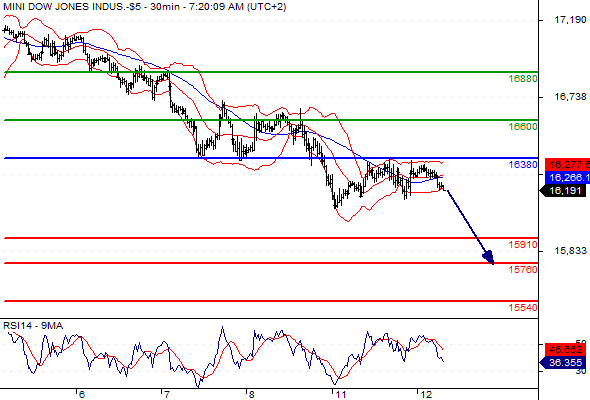Select the red 45.662 RSI average tag
The height and width of the screenshot is (400, 590).
point(566,350)
